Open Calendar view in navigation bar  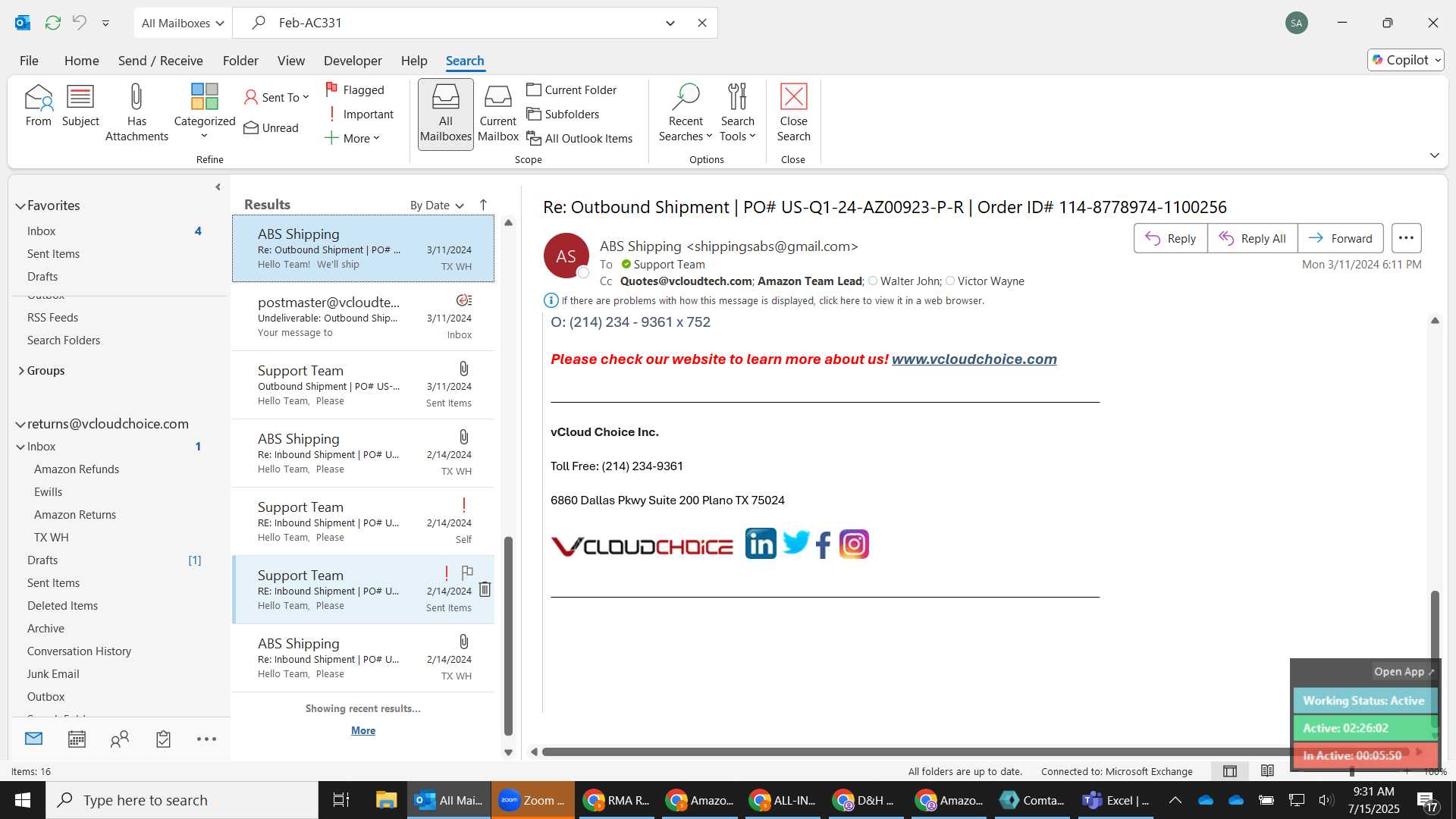tap(77, 739)
